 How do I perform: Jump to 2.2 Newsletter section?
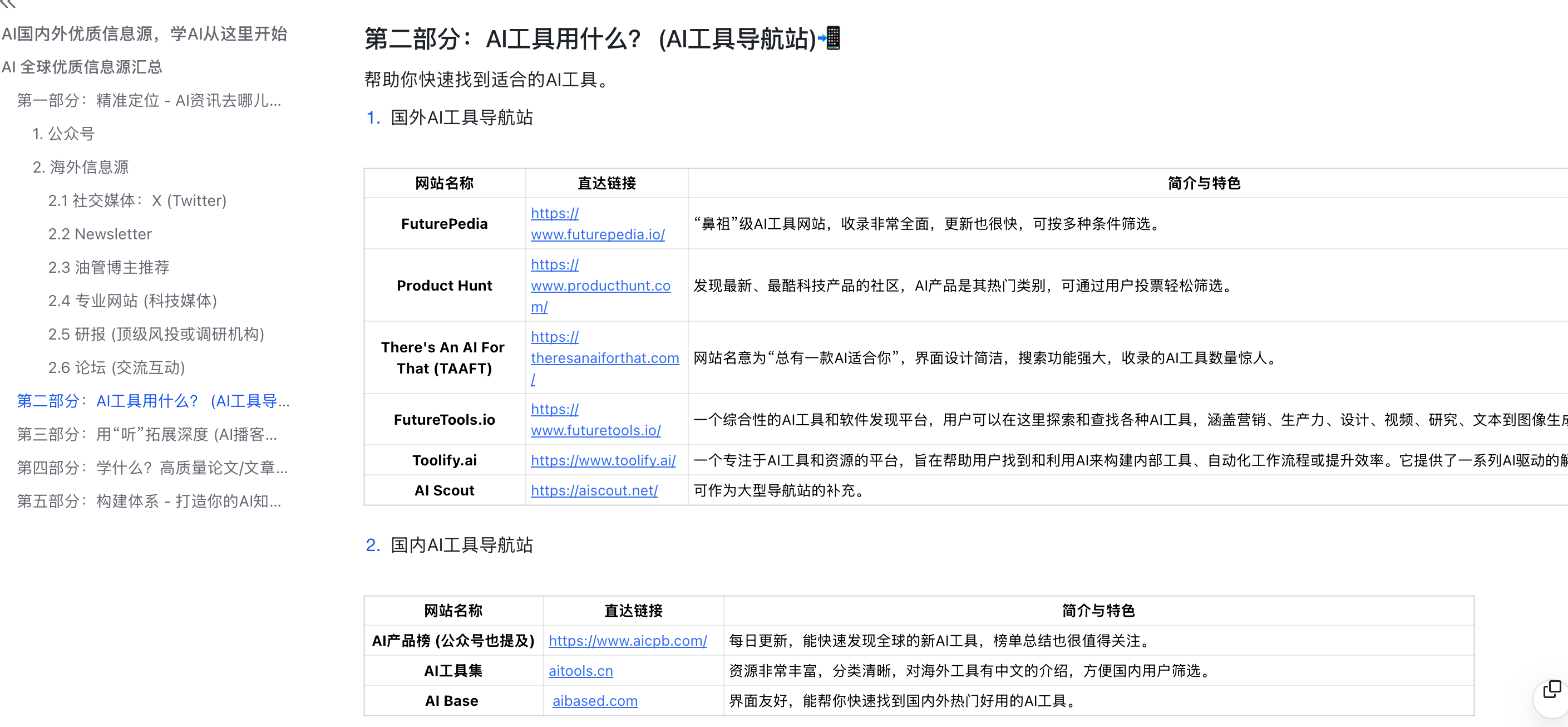tap(100, 234)
